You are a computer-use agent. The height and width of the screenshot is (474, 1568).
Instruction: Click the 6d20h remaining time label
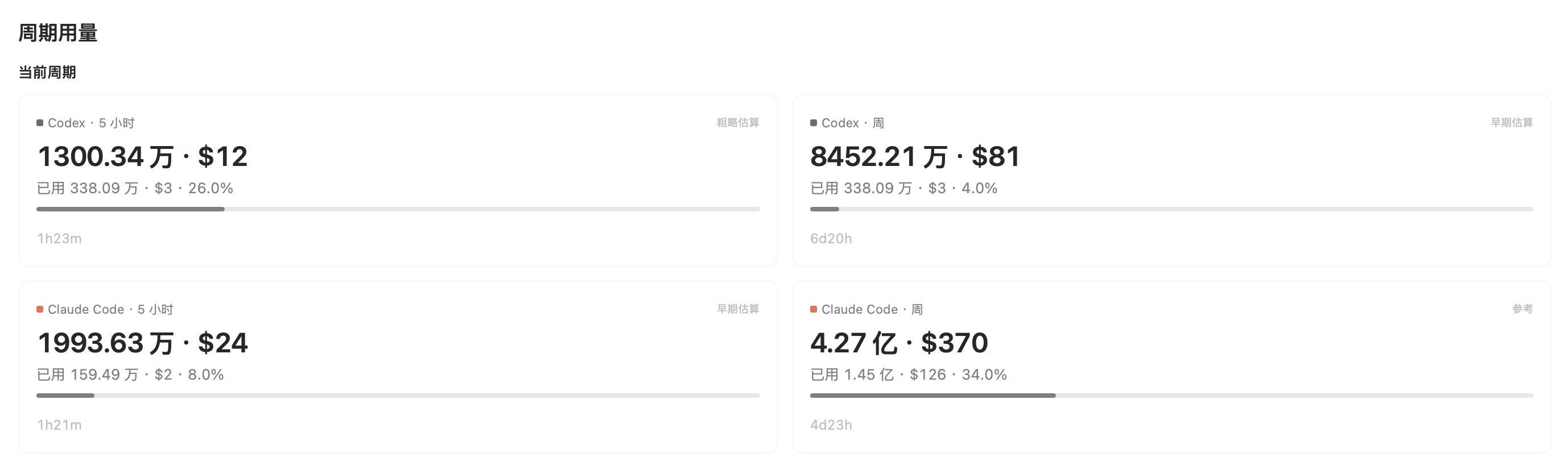(x=831, y=239)
